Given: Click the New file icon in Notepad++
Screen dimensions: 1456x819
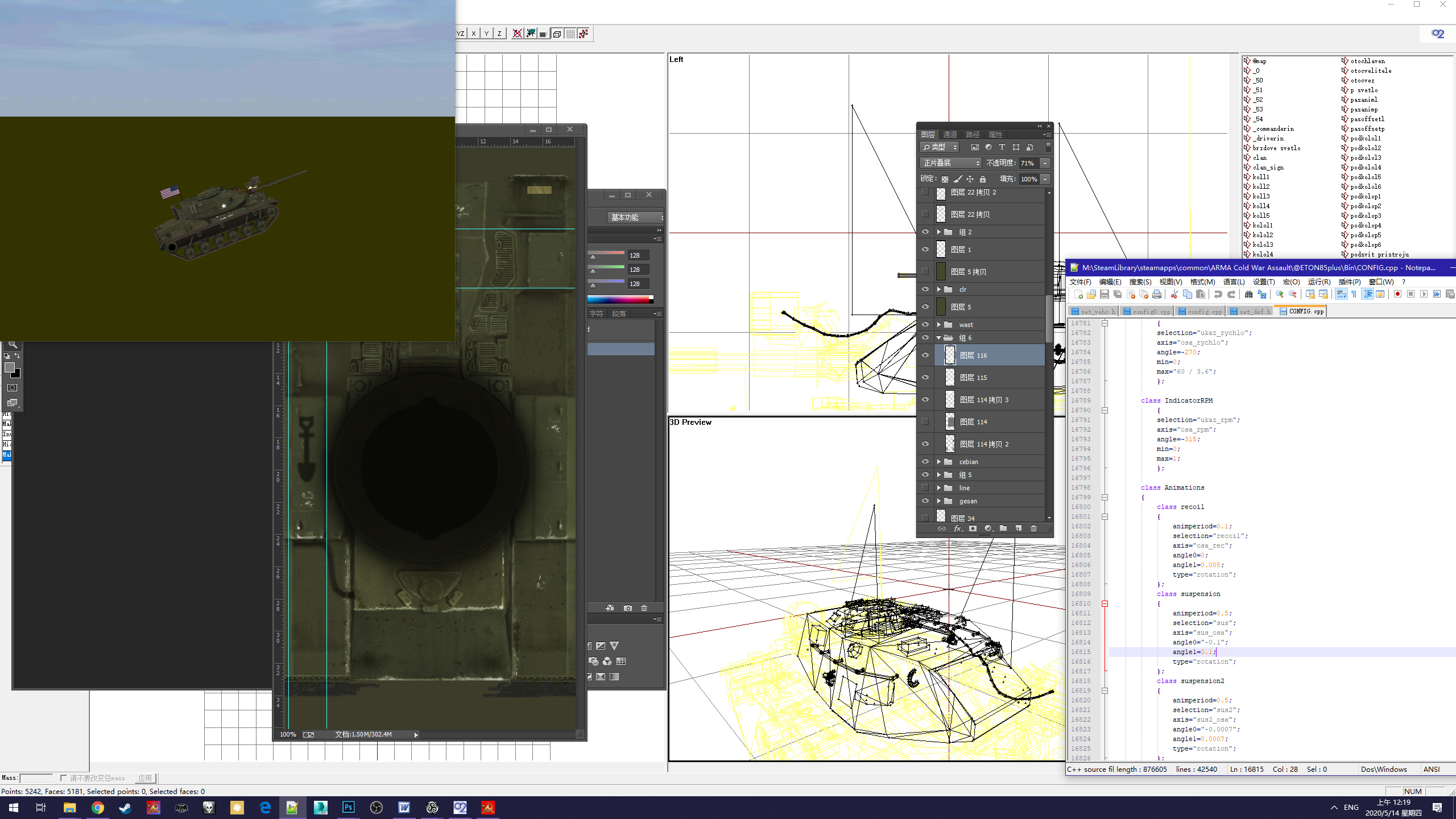Looking at the screenshot, I should [x=1078, y=294].
